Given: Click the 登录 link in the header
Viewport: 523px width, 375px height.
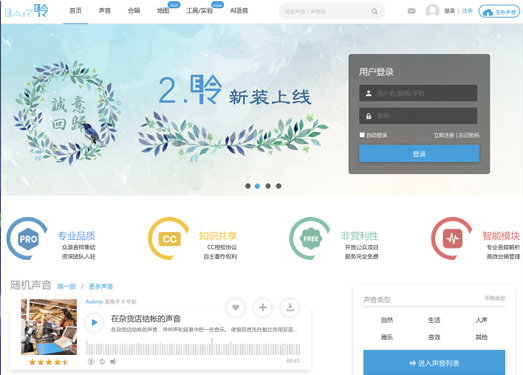Looking at the screenshot, I should (450, 11).
